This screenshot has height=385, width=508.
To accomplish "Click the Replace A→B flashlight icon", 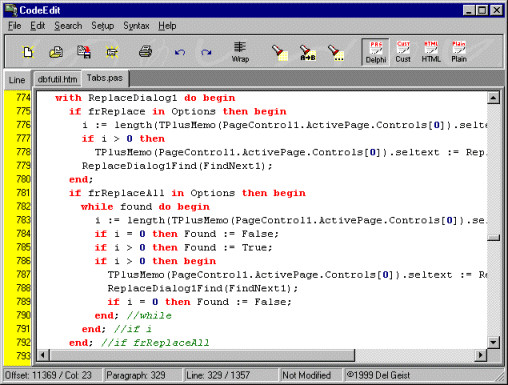I will pos(308,52).
